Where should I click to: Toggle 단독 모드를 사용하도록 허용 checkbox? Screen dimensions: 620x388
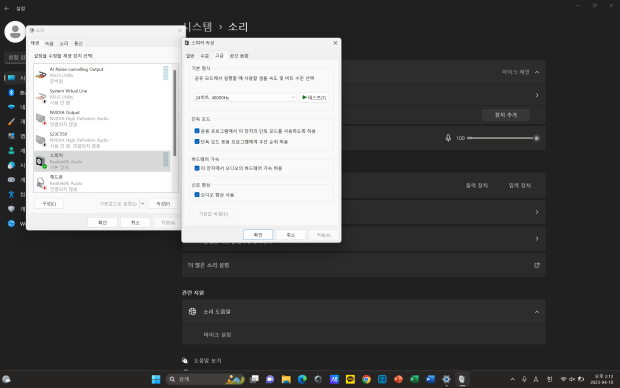(197, 131)
